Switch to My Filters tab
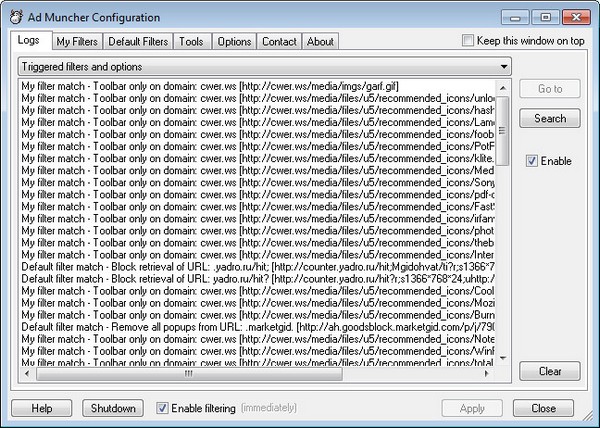 76,42
